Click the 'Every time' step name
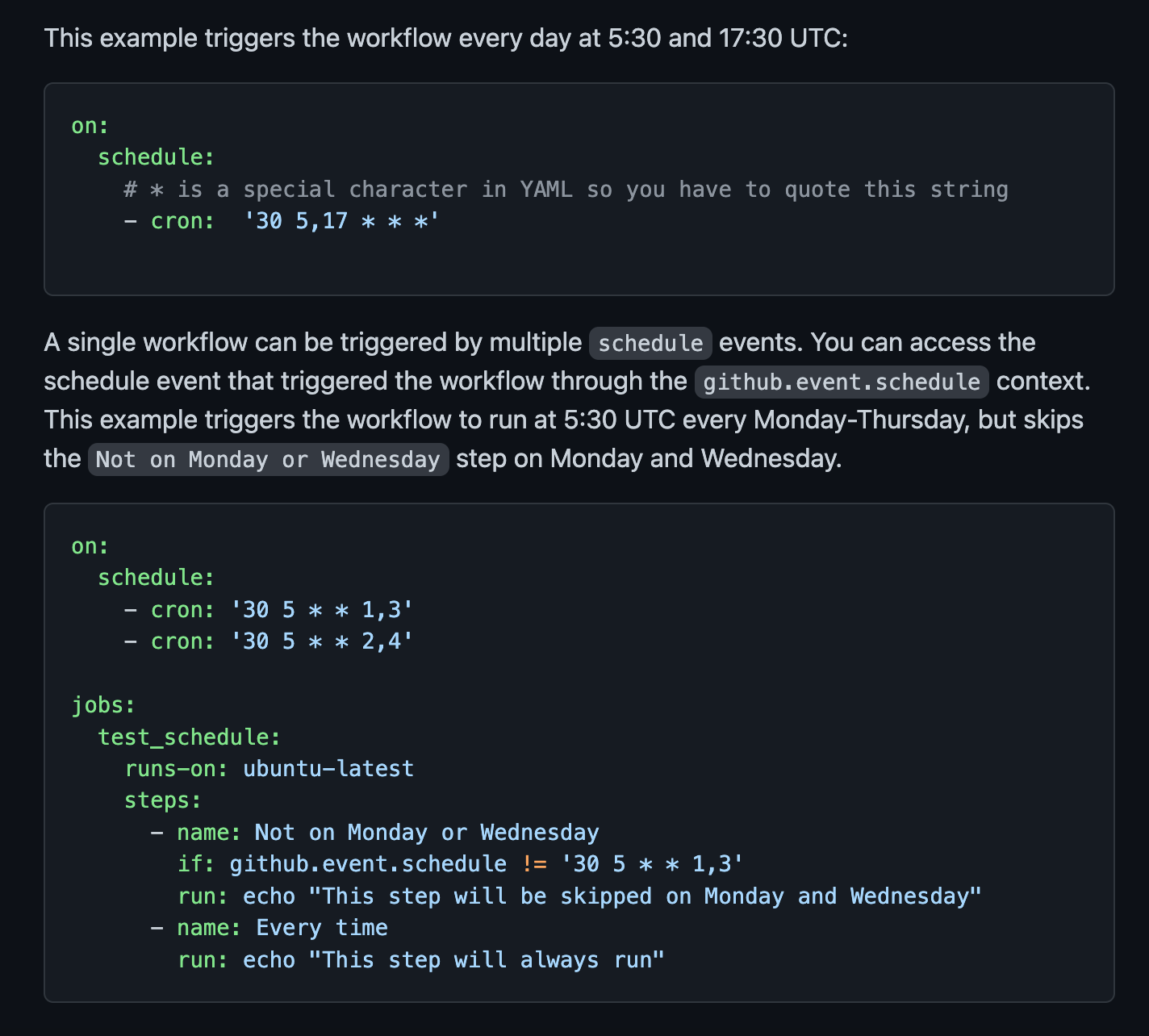 pyautogui.click(x=322, y=928)
